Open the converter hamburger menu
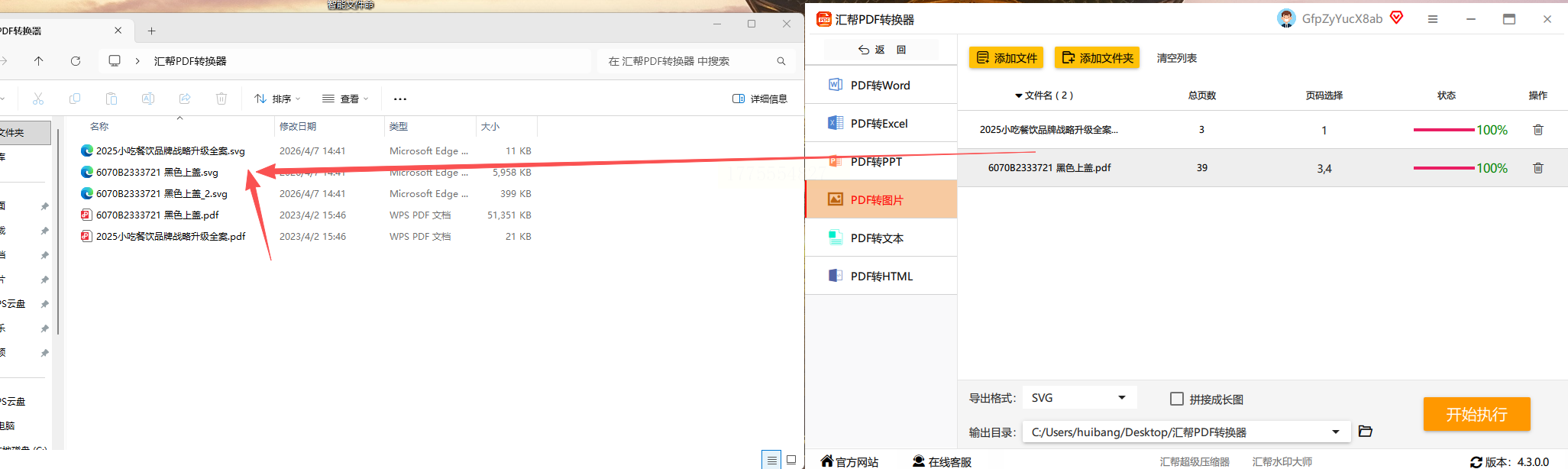This screenshot has height=469, width=1568. [1433, 19]
